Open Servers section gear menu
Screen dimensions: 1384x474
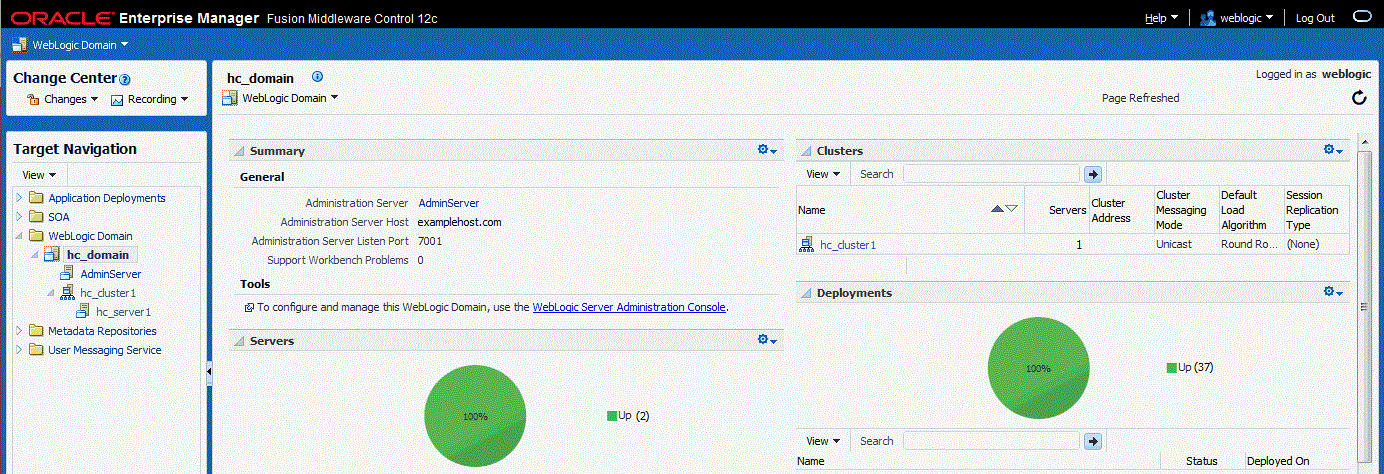(x=767, y=340)
